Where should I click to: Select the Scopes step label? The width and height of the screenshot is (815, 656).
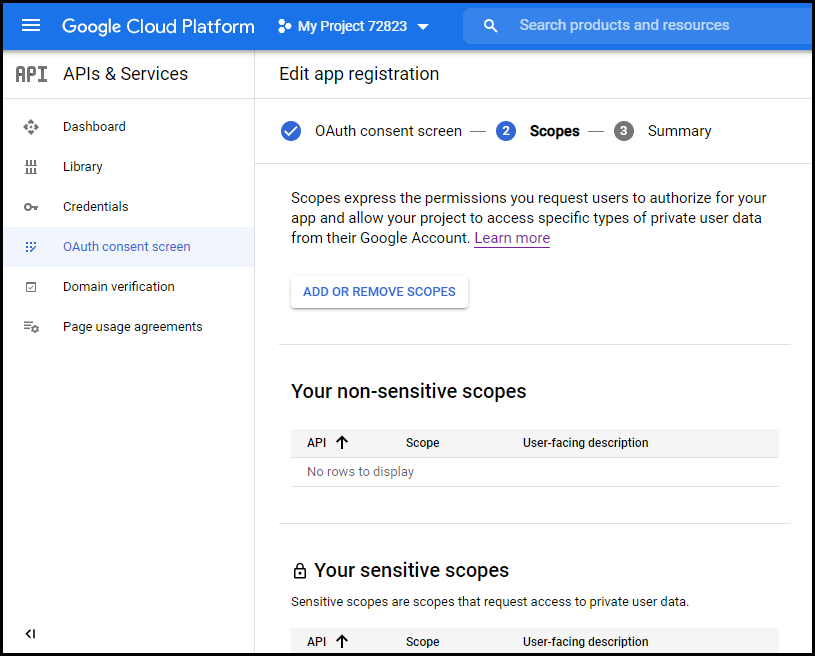[x=555, y=131]
